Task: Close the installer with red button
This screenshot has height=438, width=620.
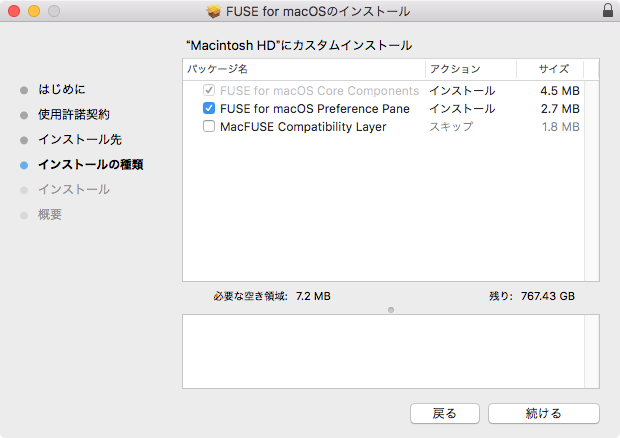Action: (x=14, y=11)
